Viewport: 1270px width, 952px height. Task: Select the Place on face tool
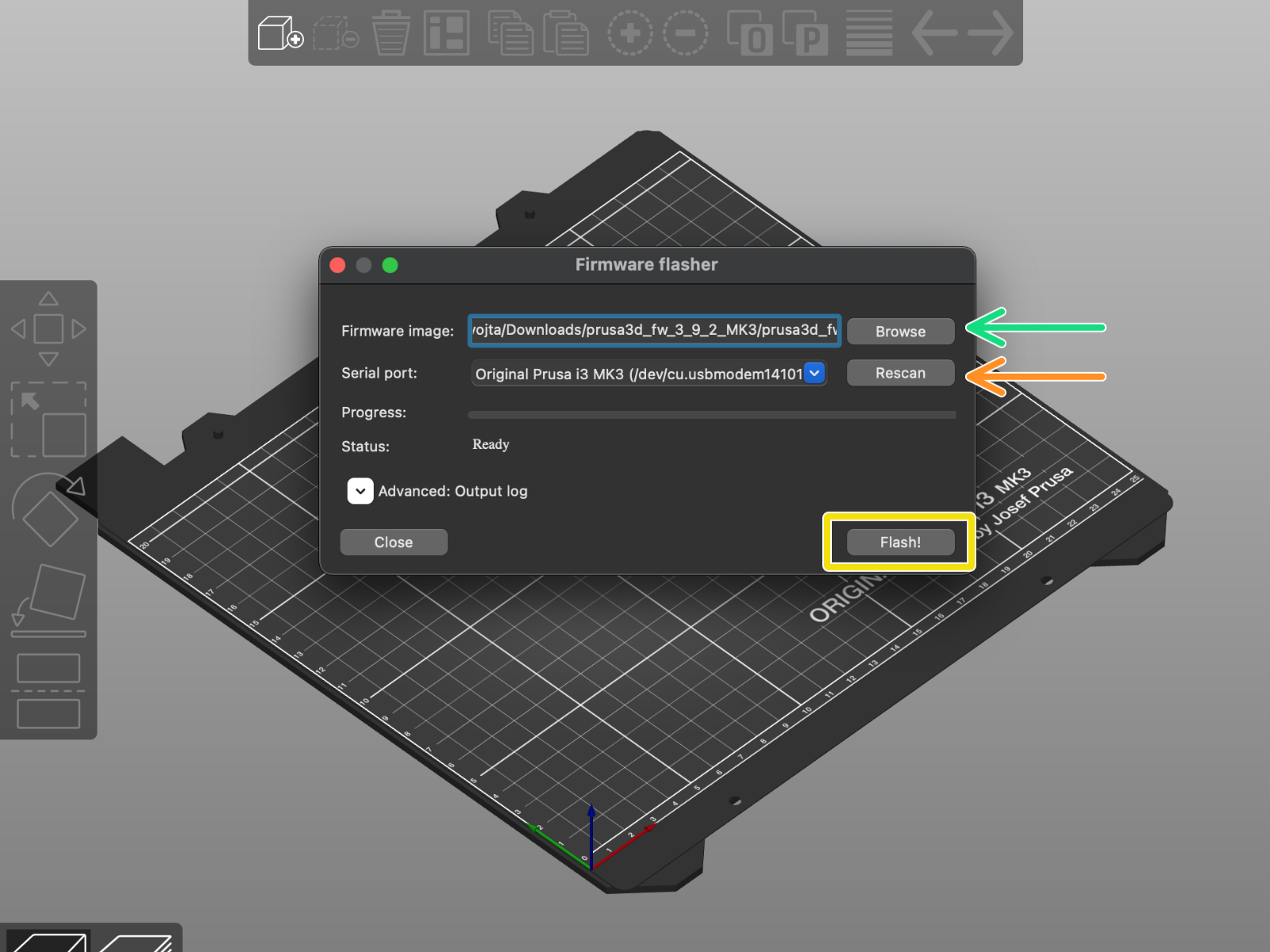point(48,601)
